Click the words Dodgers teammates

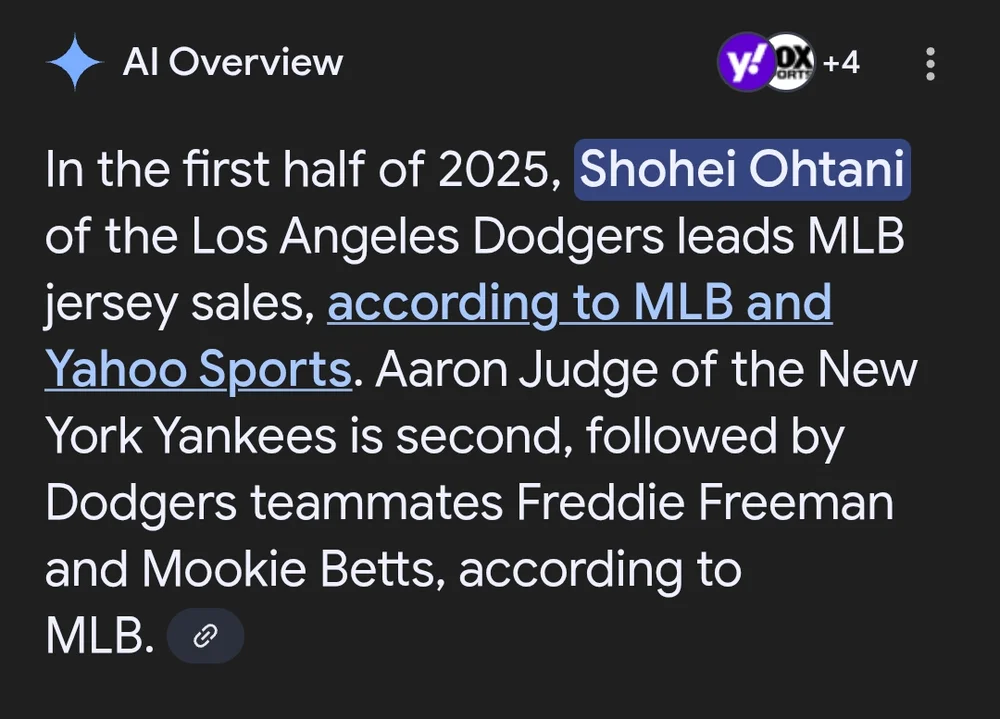point(274,503)
